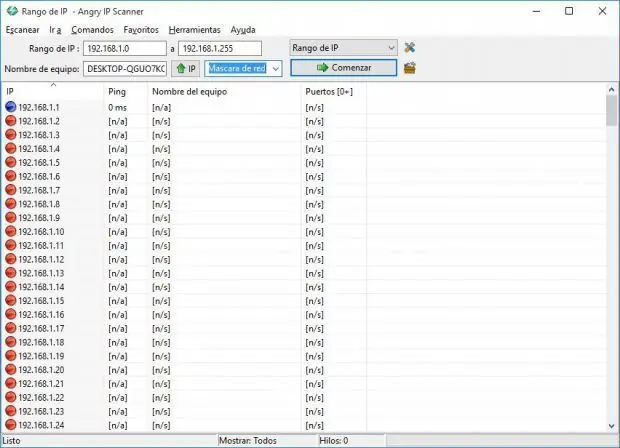Click the red status icon for 192.168.1.9
This screenshot has height=448, width=620.
click(11, 218)
